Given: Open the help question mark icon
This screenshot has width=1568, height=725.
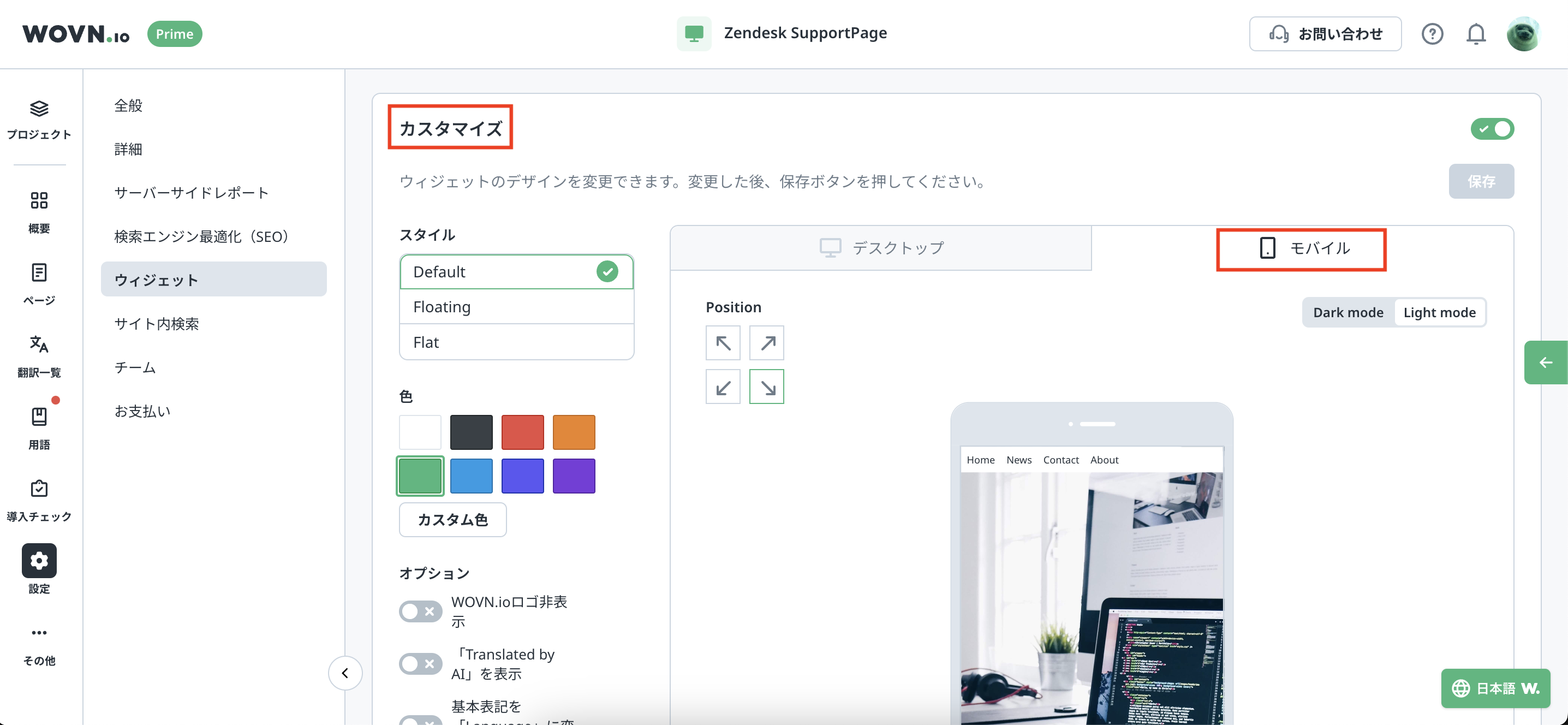Looking at the screenshot, I should [1432, 34].
